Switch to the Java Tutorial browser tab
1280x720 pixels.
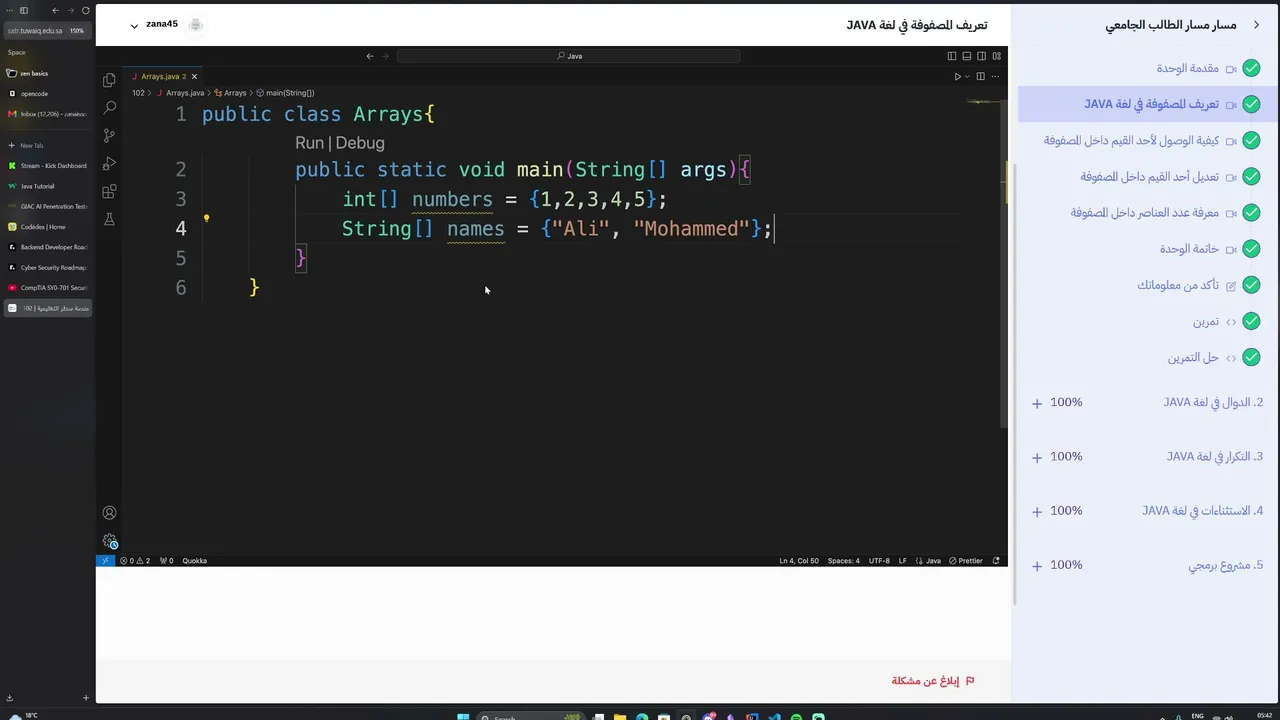(x=47, y=186)
